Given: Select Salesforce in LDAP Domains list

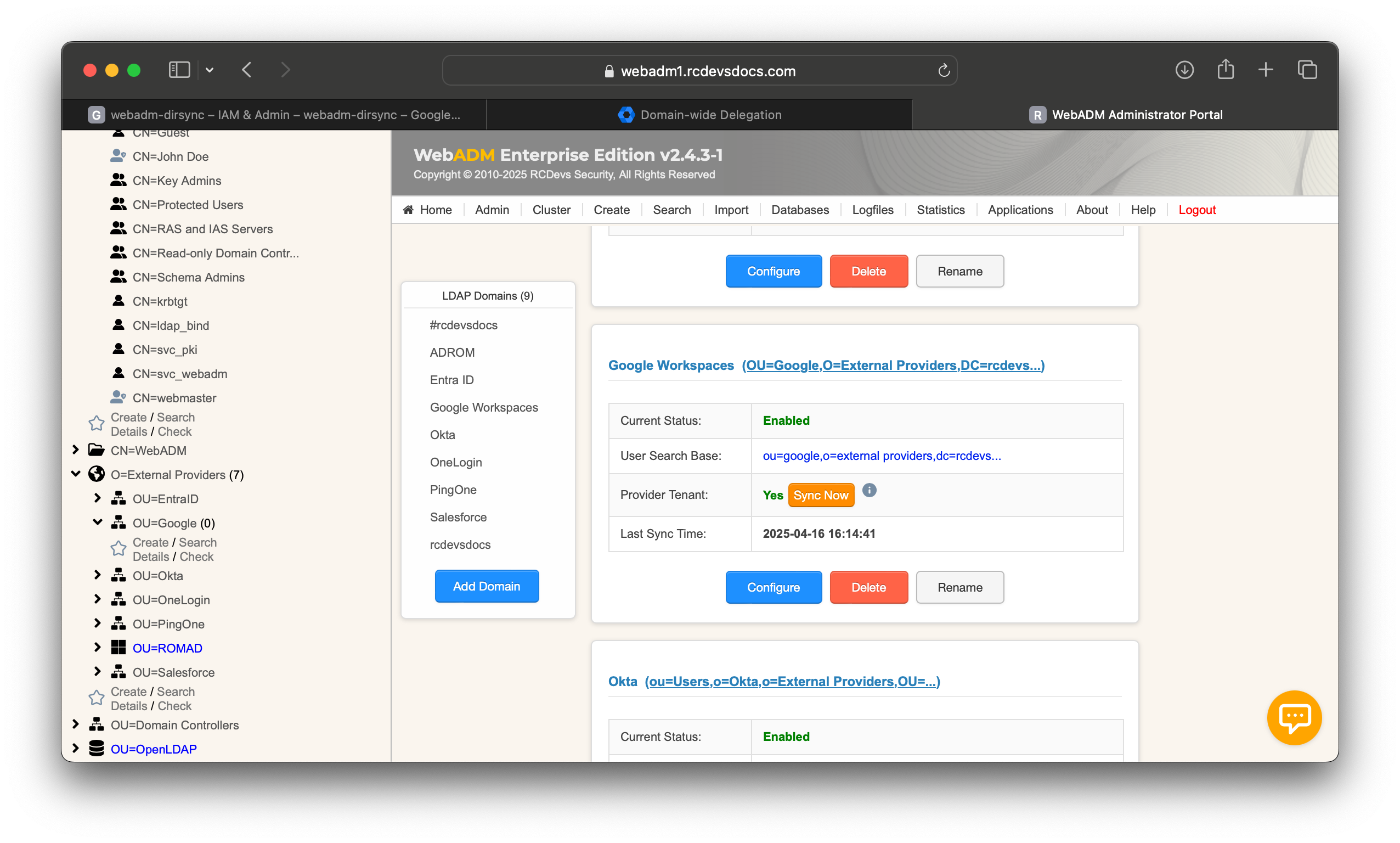Looking at the screenshot, I should point(458,516).
